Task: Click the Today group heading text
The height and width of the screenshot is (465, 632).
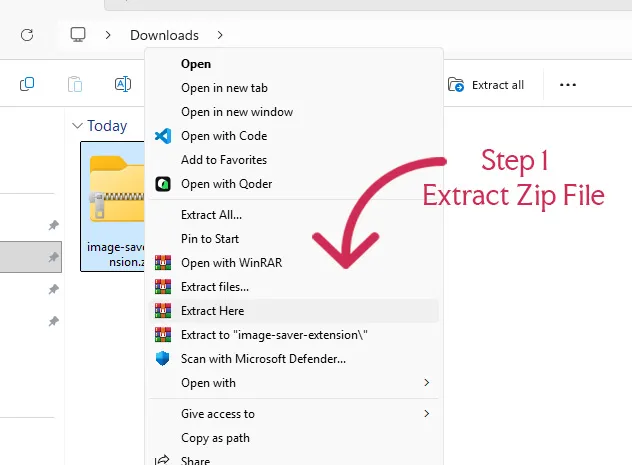Action: (x=107, y=126)
